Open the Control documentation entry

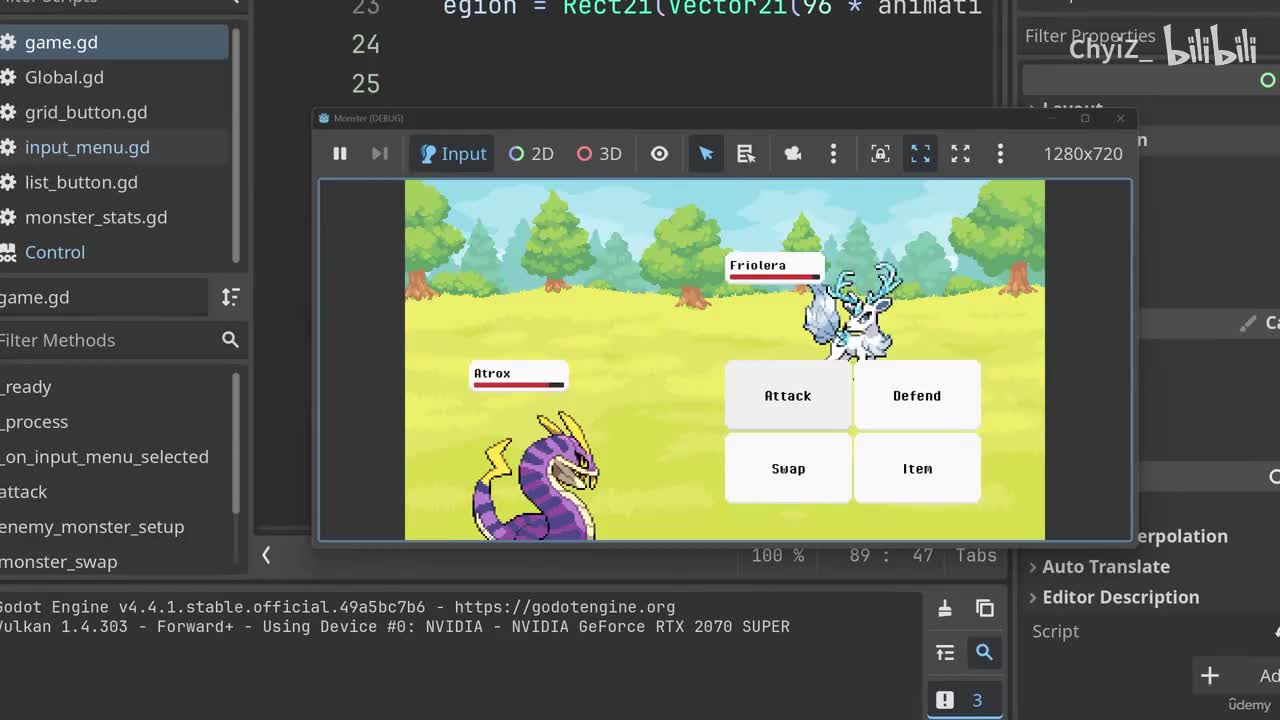click(x=55, y=252)
